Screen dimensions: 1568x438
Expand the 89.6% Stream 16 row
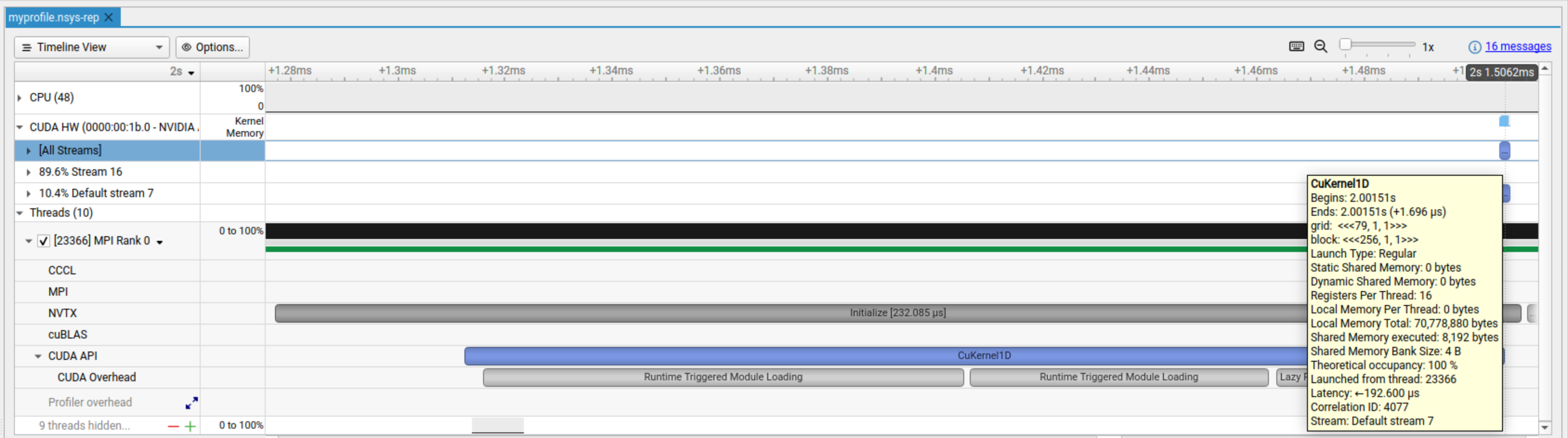click(29, 172)
